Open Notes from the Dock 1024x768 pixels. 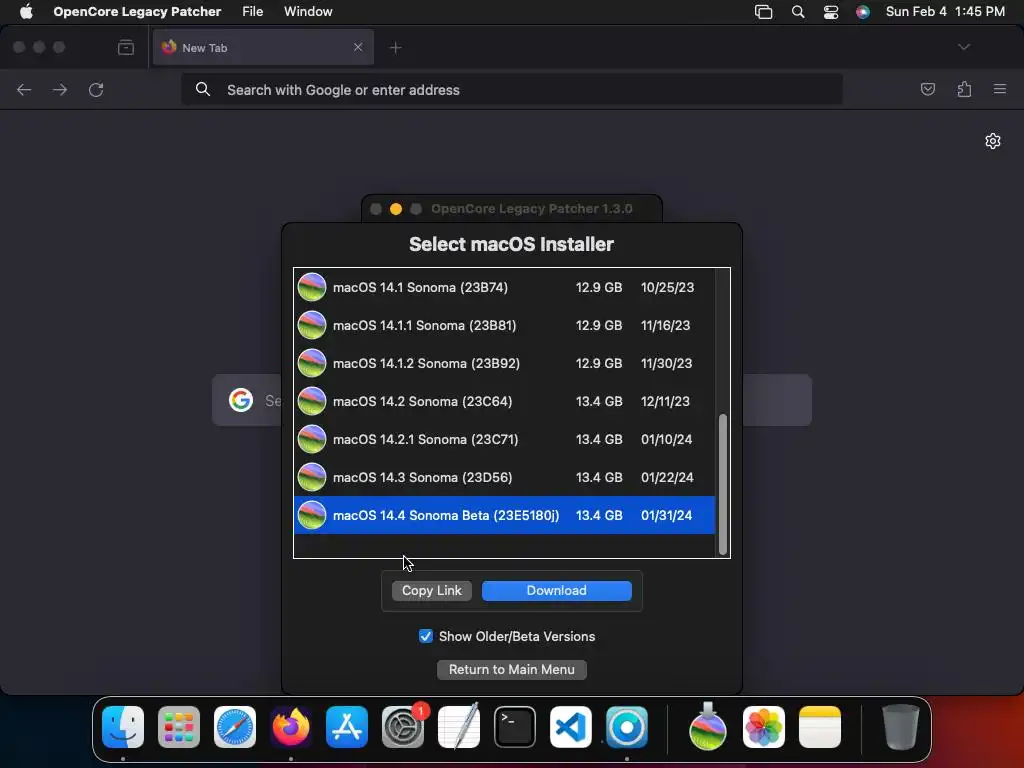(820, 727)
